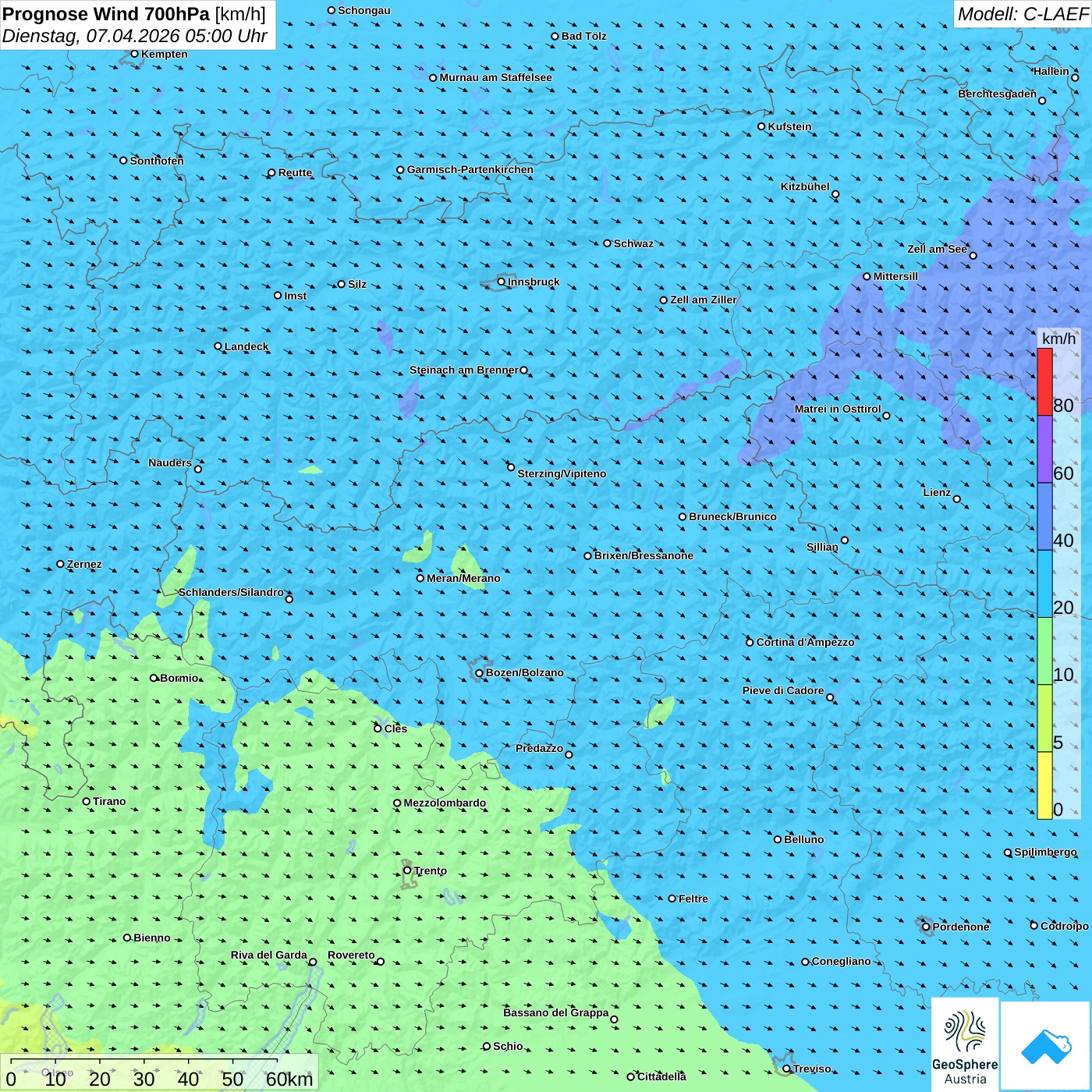The width and height of the screenshot is (1092, 1092).
Task: Click the 'Conegliano' label
Action: (x=842, y=961)
